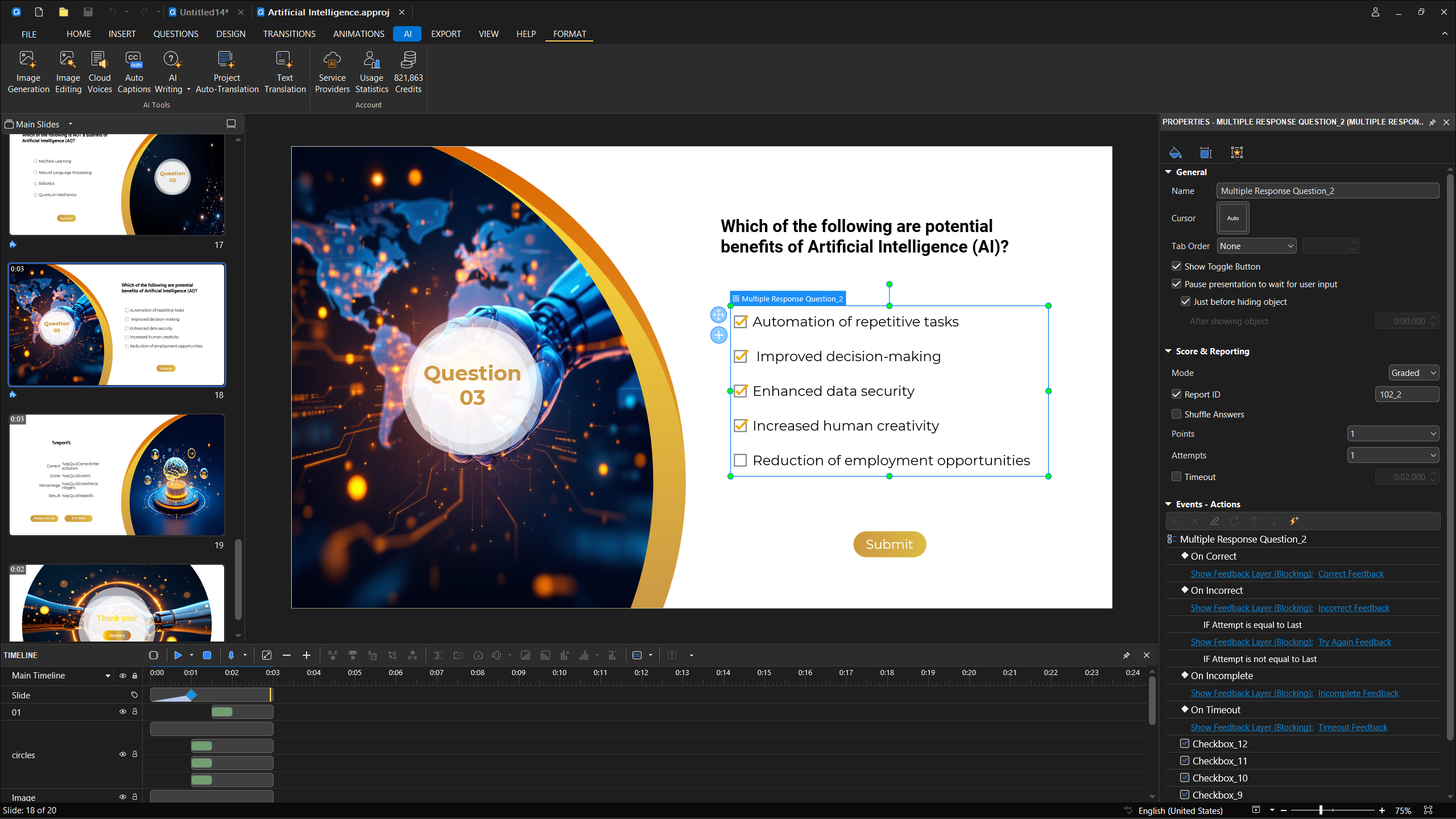
Task: Open the Image Generation AI tool
Action: pos(28,71)
